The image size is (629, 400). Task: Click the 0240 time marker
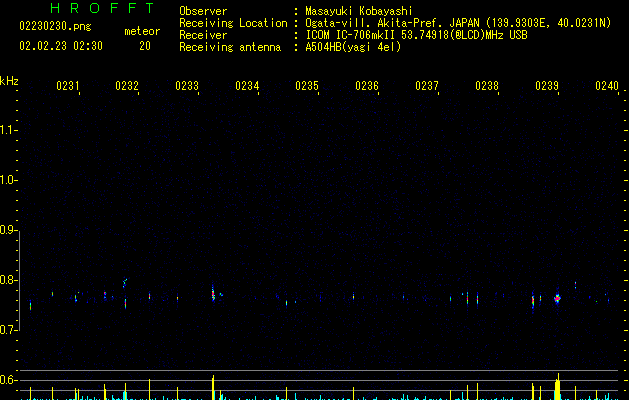(x=607, y=86)
